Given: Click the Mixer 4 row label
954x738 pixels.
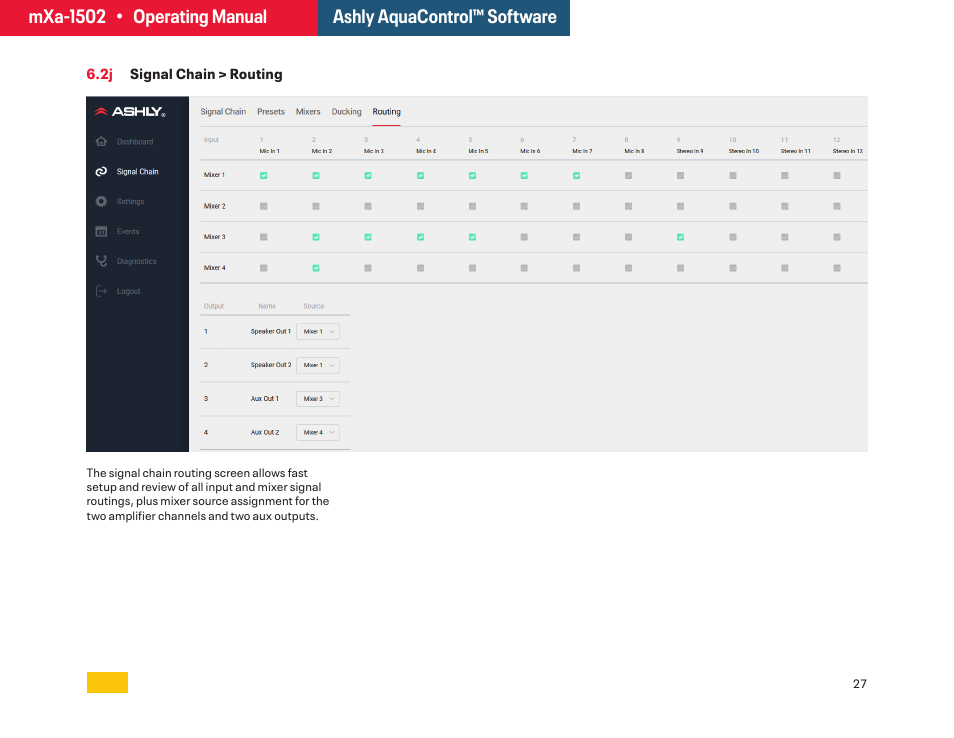Looking at the screenshot, I should click(x=214, y=268).
